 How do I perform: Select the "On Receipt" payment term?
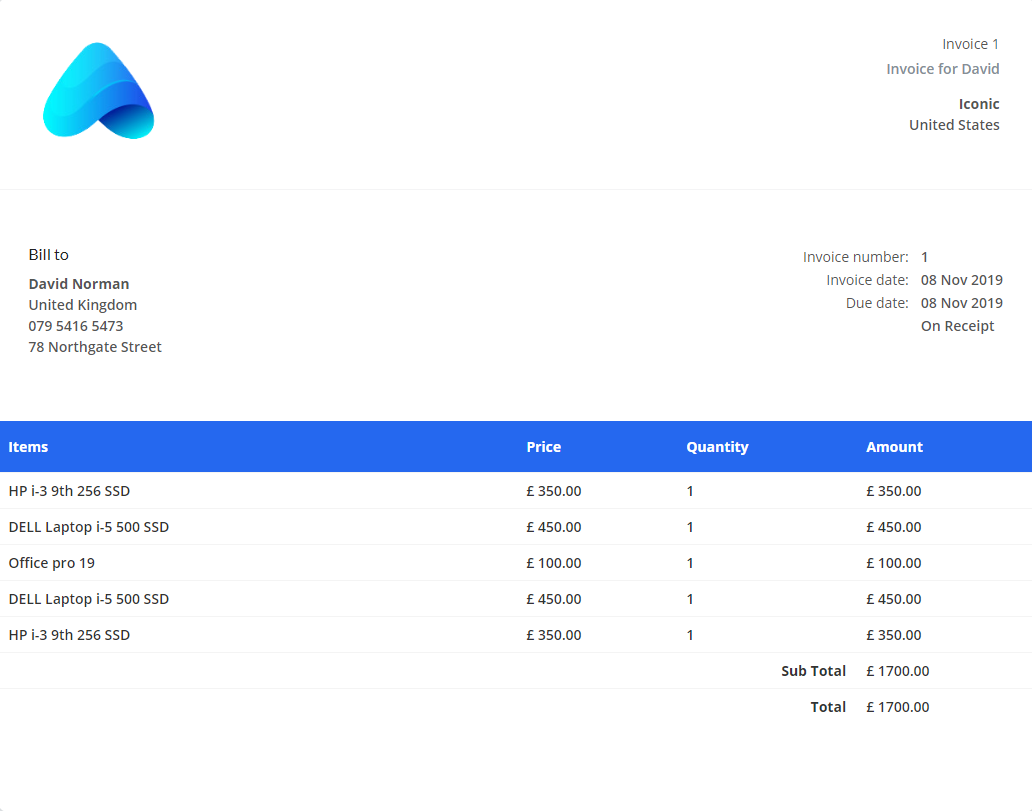957,326
